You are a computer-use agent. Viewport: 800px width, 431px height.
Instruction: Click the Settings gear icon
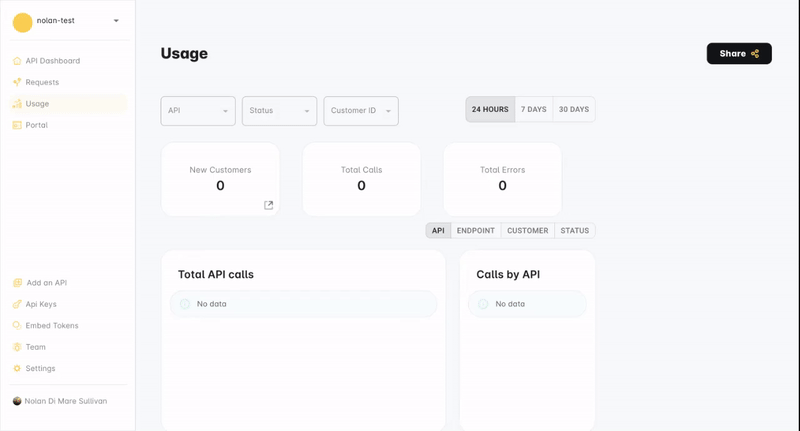click(x=17, y=368)
